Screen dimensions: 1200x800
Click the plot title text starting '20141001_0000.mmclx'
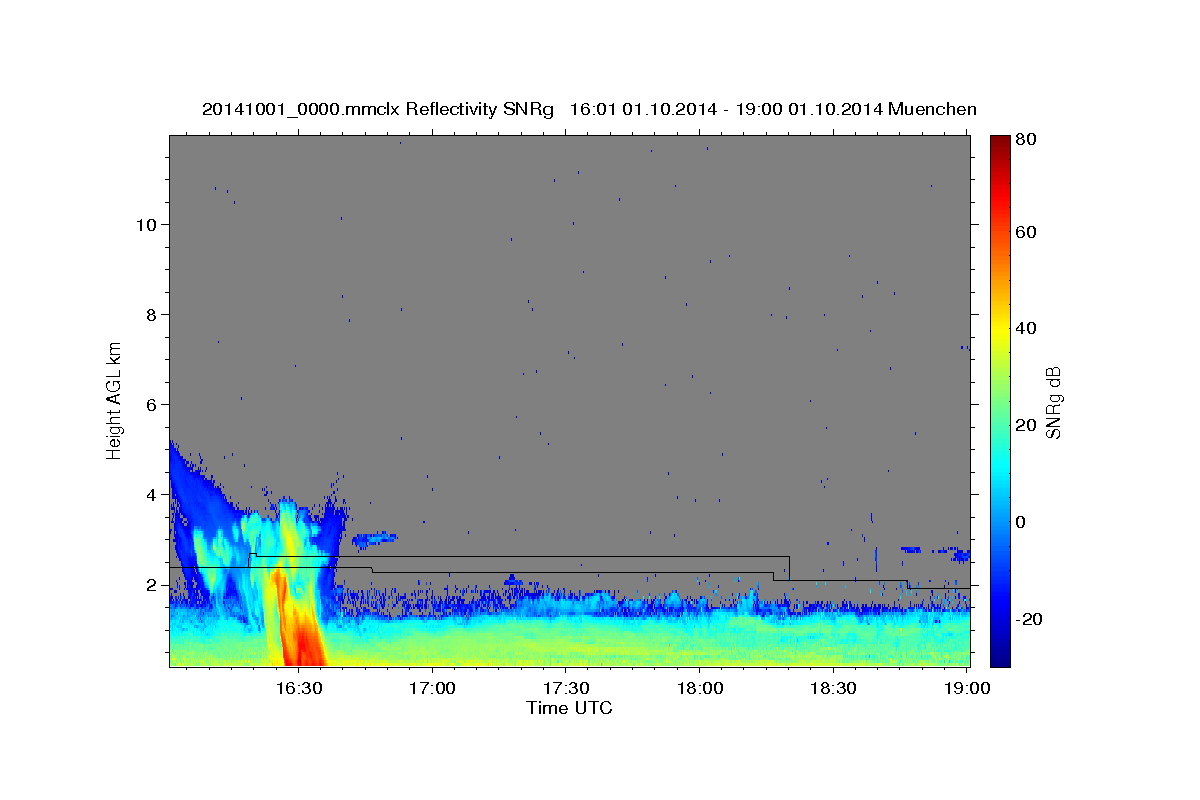click(589, 109)
